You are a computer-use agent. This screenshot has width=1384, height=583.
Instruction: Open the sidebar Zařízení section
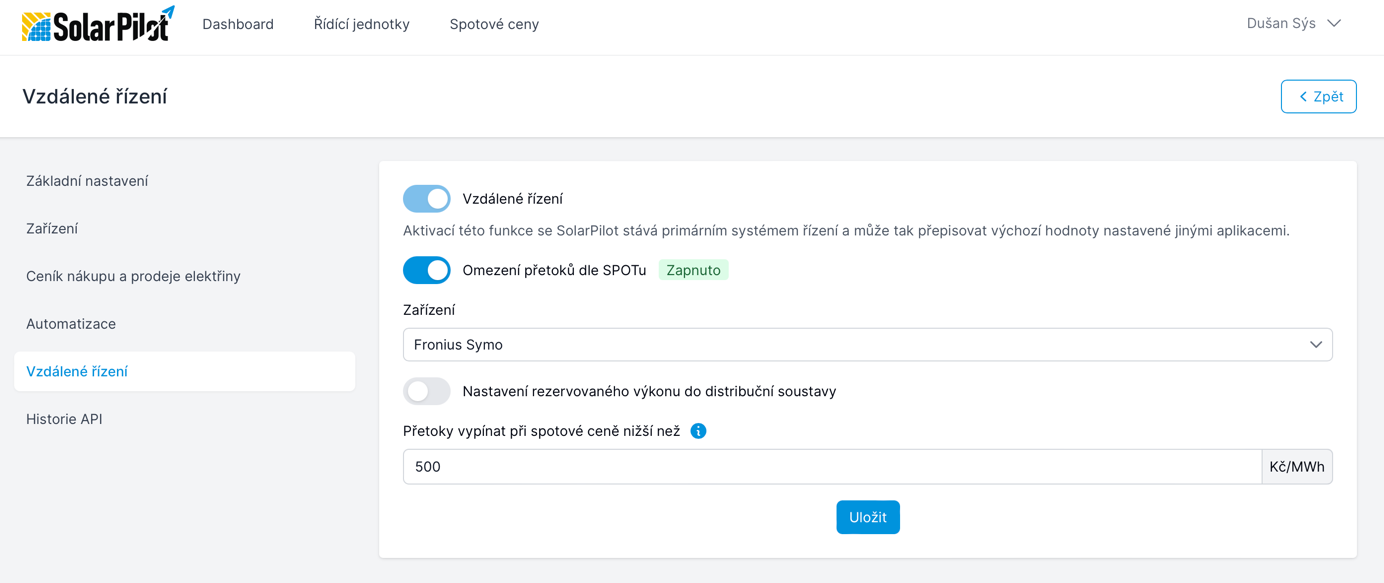[x=52, y=229]
